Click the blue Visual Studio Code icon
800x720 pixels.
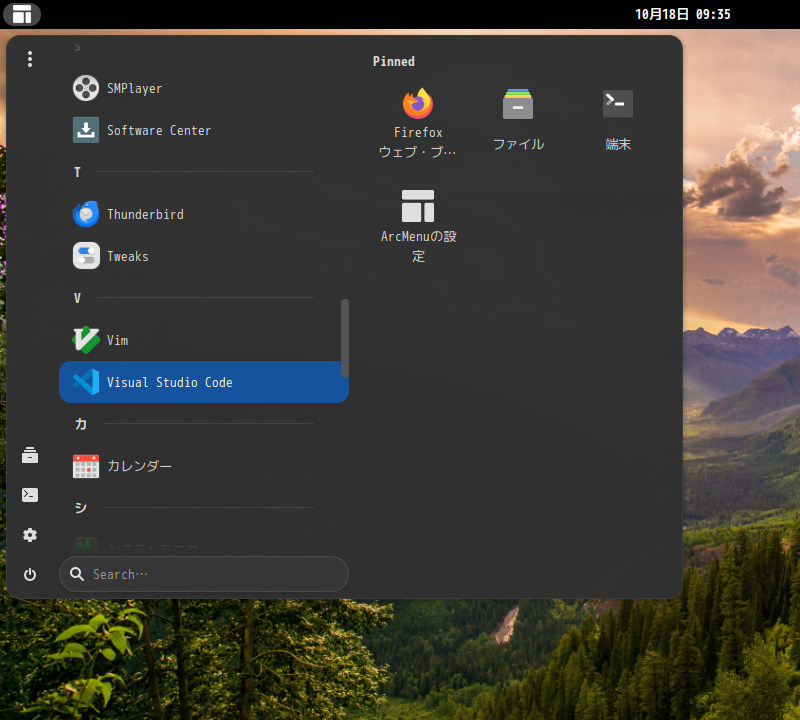86,382
